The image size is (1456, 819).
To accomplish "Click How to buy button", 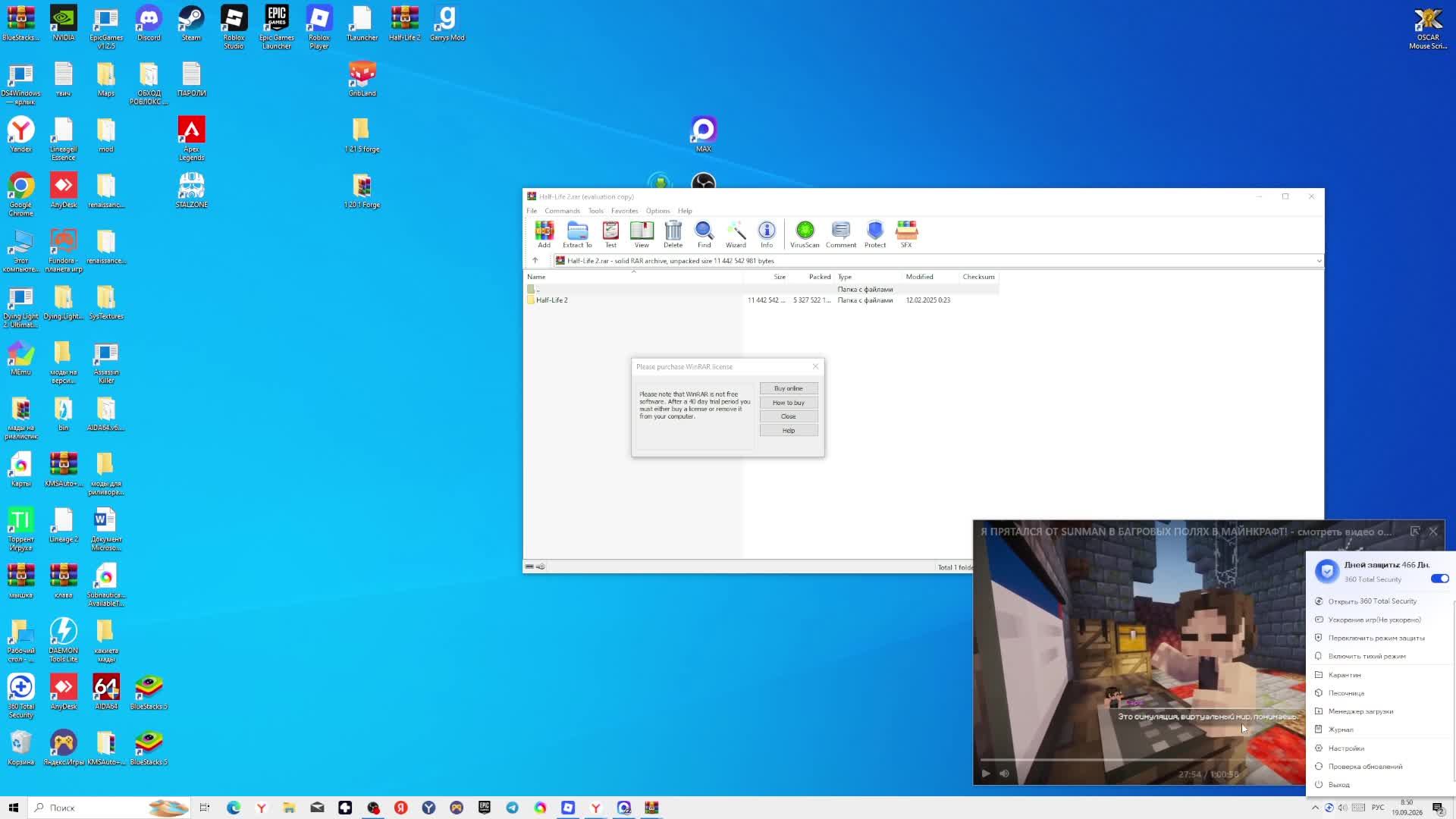I will [789, 403].
